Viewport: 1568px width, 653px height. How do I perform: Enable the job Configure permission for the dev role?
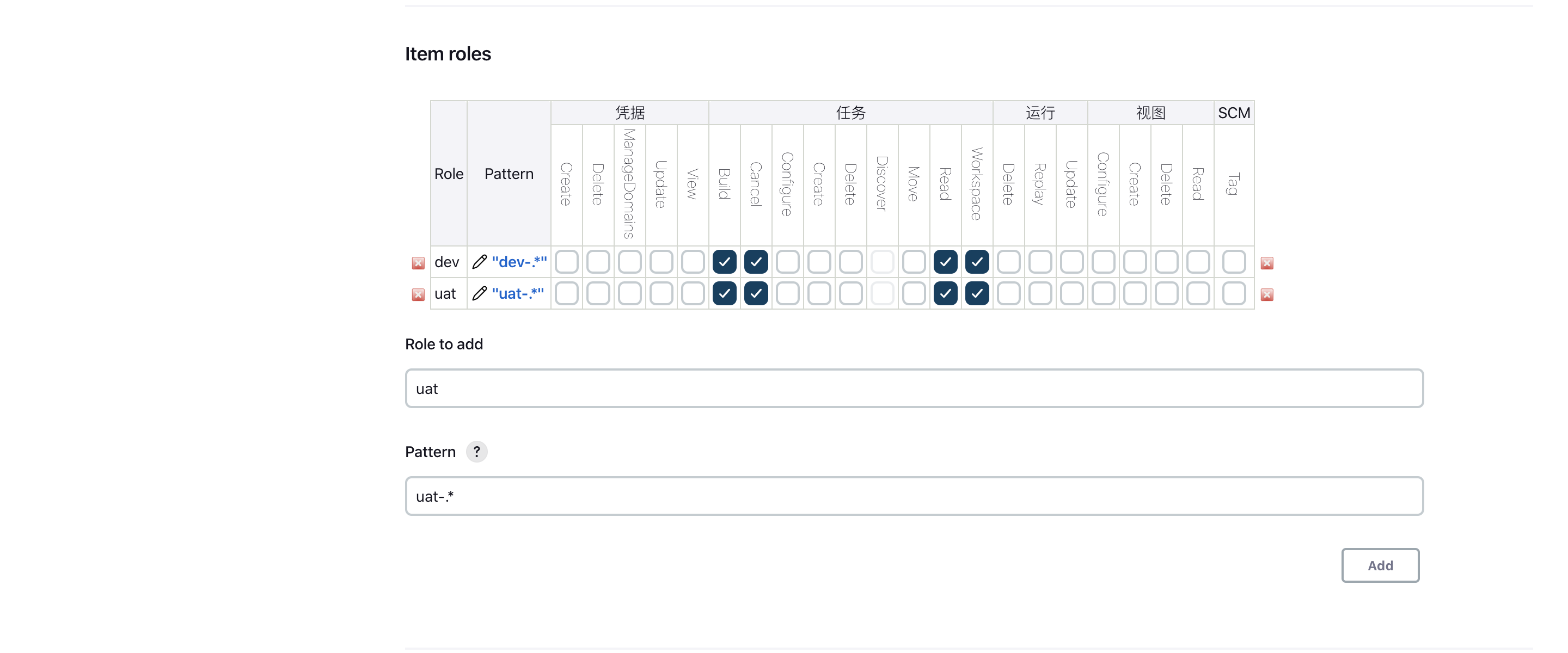click(x=787, y=262)
